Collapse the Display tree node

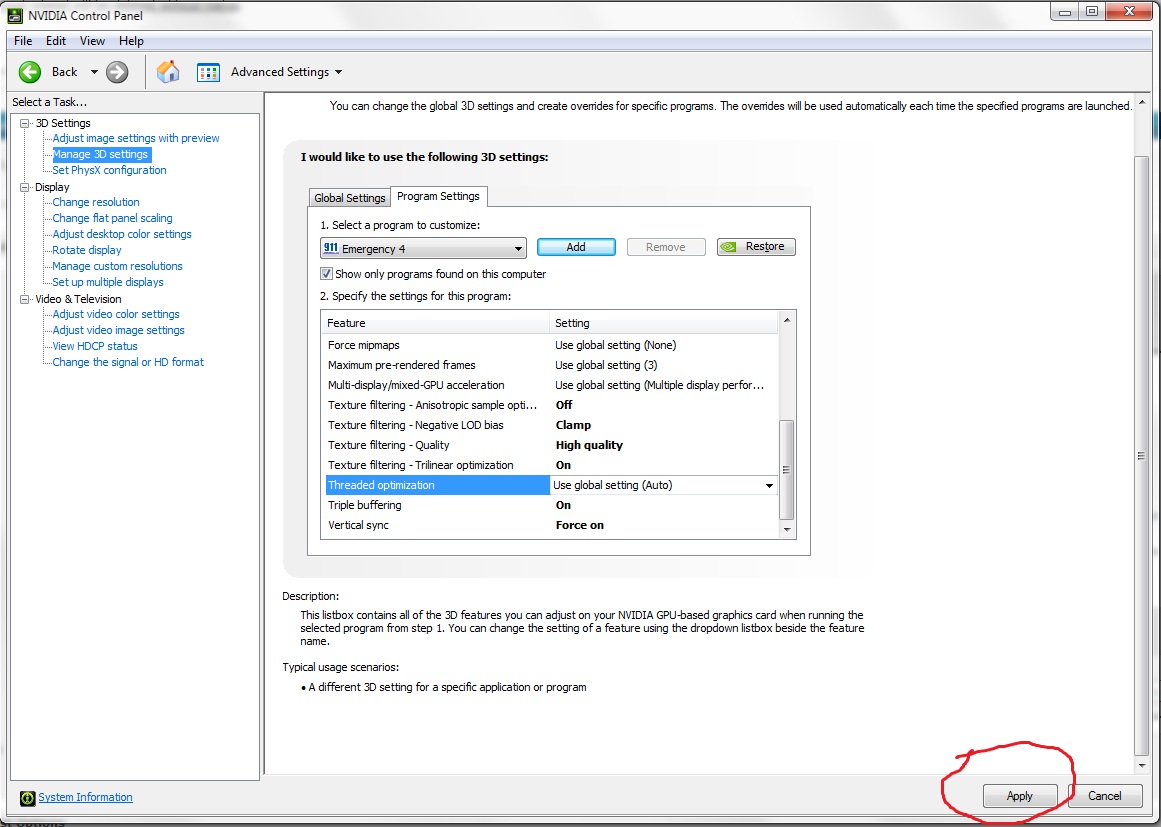[24, 187]
